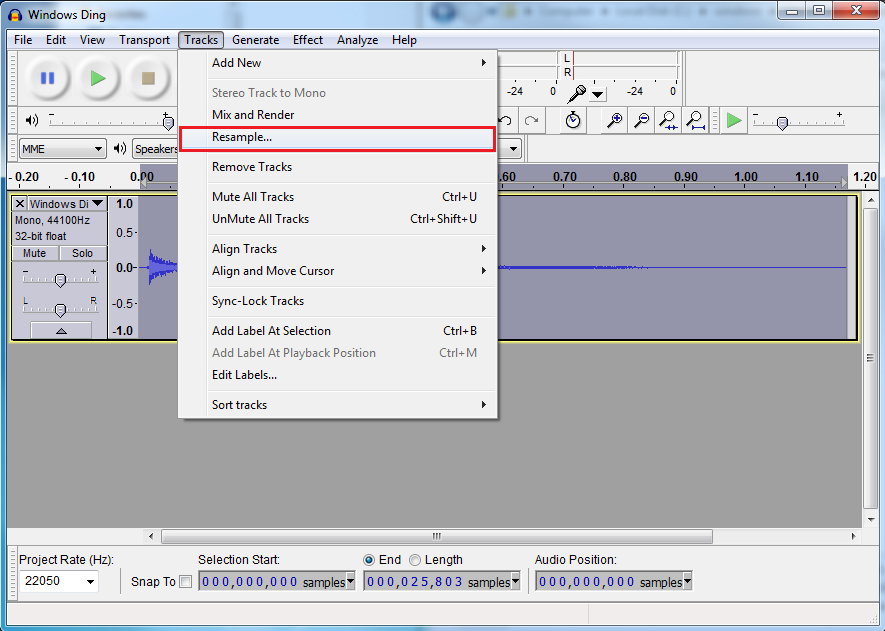Select the Length radio button

(416, 560)
